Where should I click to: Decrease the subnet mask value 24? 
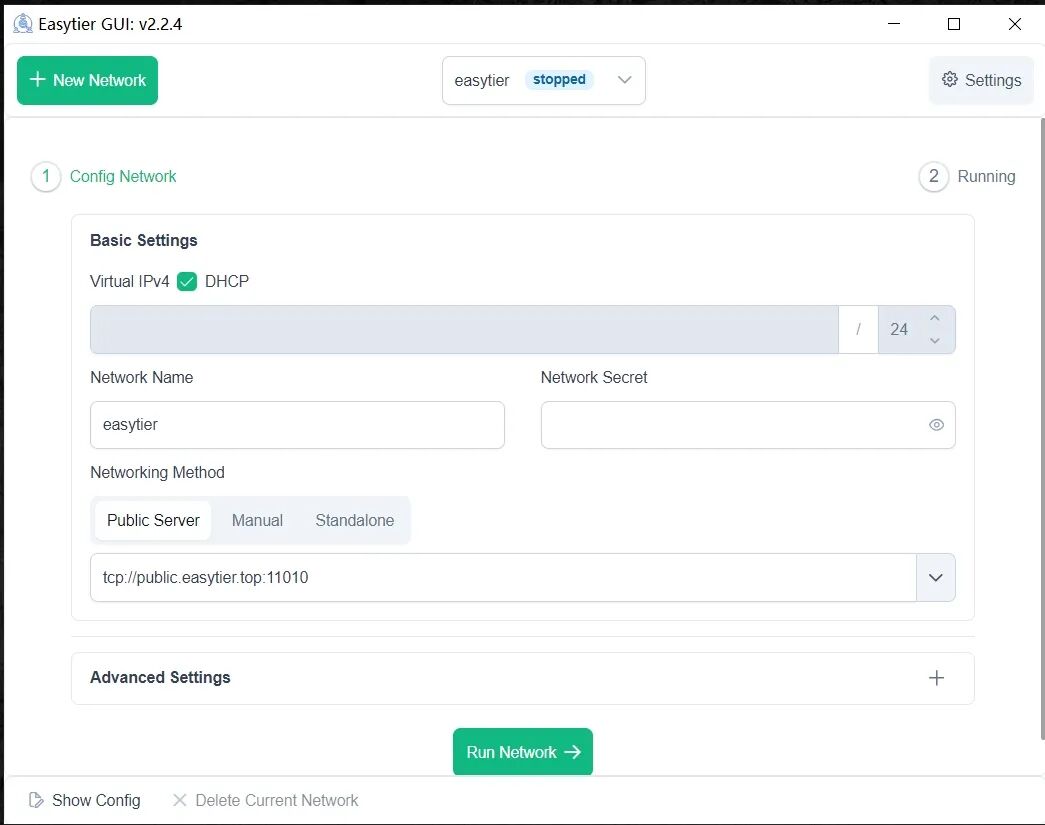point(935,341)
